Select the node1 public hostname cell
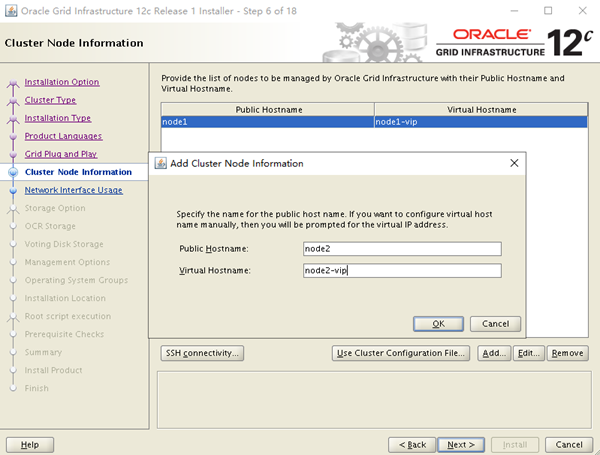 267,122
